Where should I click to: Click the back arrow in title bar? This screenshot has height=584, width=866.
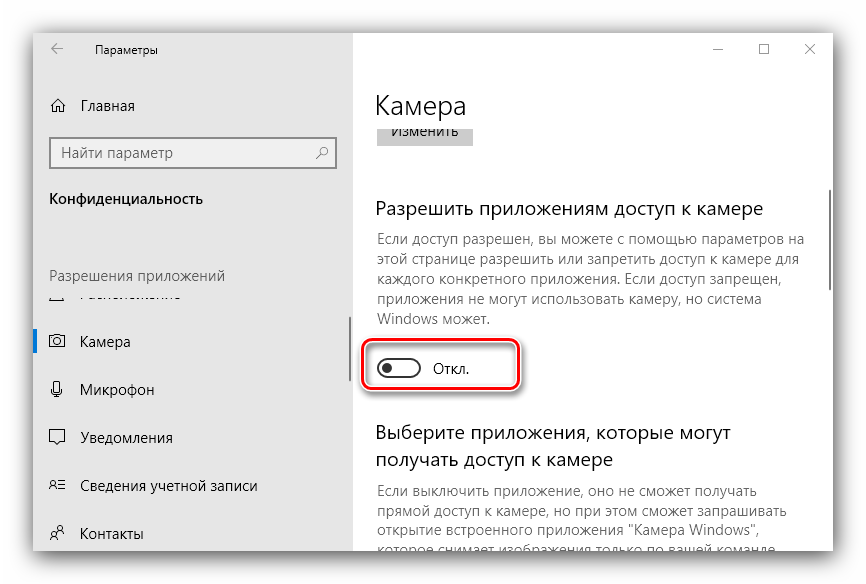[x=57, y=49]
